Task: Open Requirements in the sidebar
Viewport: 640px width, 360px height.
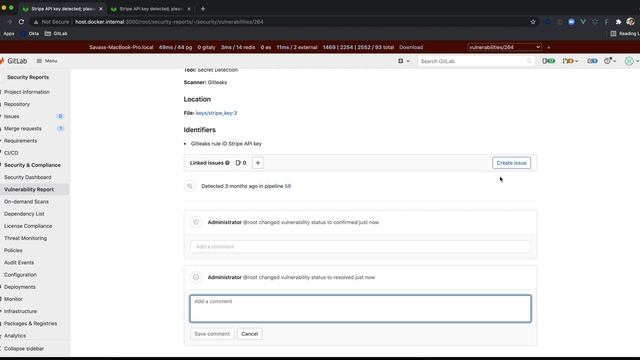Action: pos(20,141)
